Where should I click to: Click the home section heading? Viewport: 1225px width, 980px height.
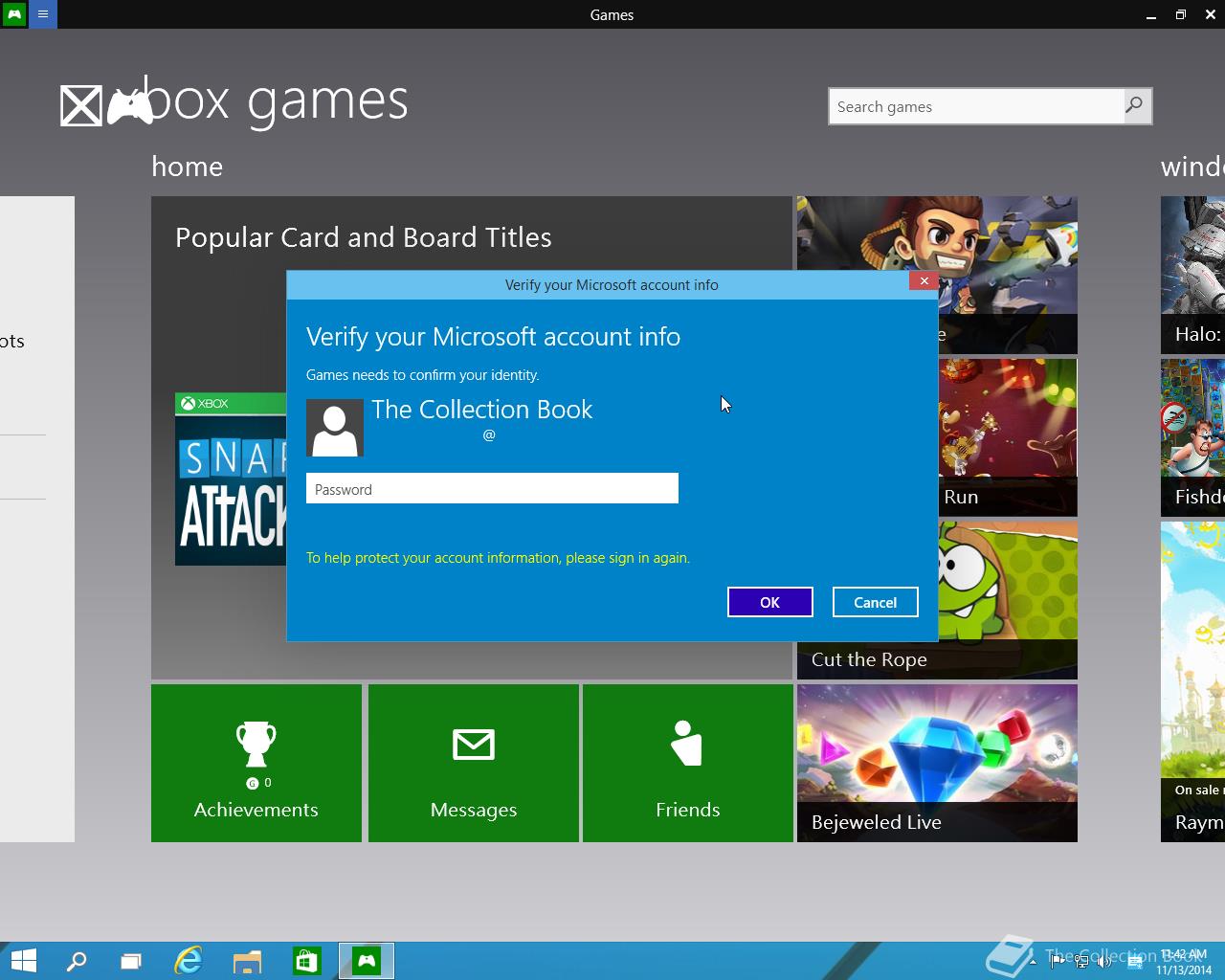187,167
